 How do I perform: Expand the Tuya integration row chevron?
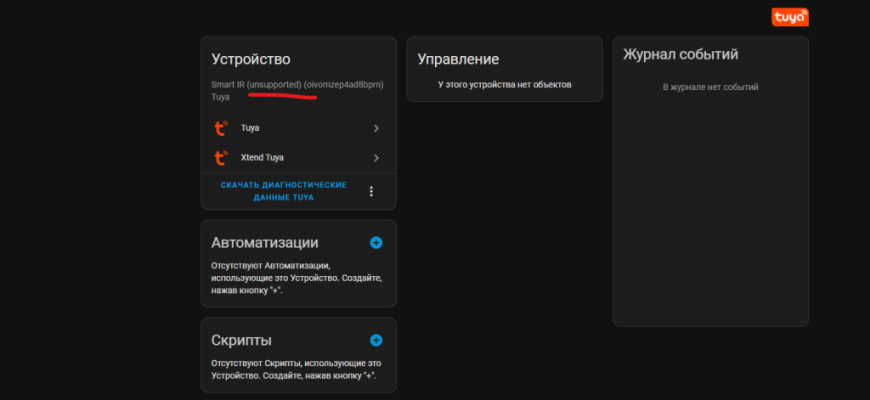[x=376, y=128]
